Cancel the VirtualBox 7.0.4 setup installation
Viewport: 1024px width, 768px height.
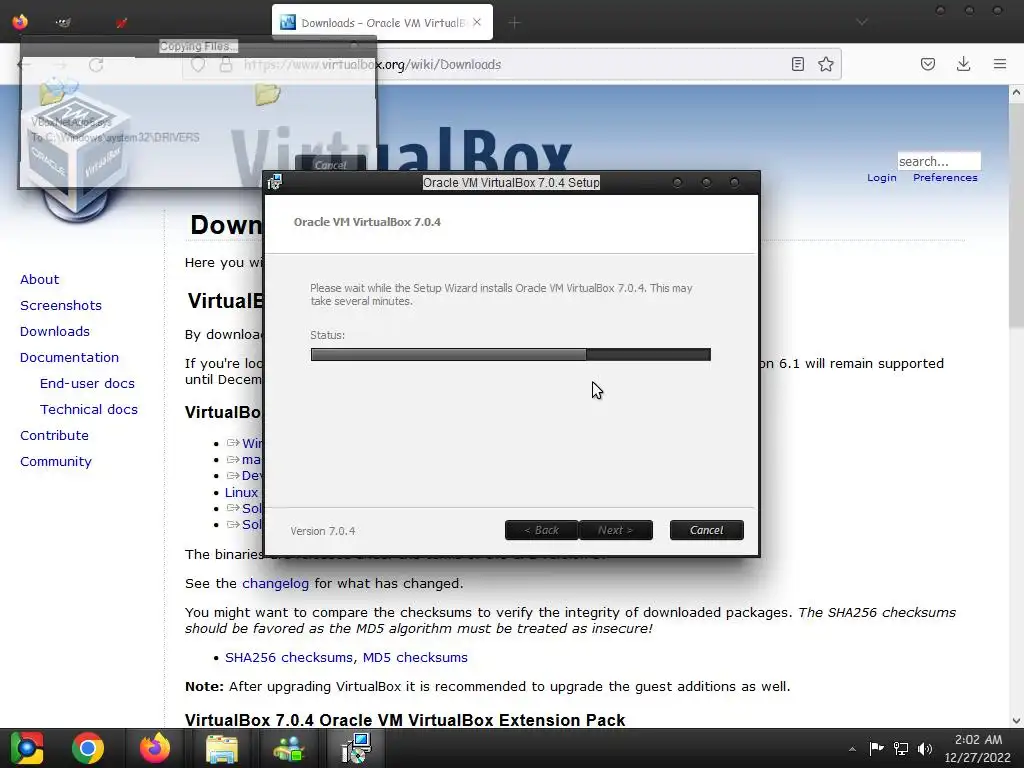[x=706, y=530]
